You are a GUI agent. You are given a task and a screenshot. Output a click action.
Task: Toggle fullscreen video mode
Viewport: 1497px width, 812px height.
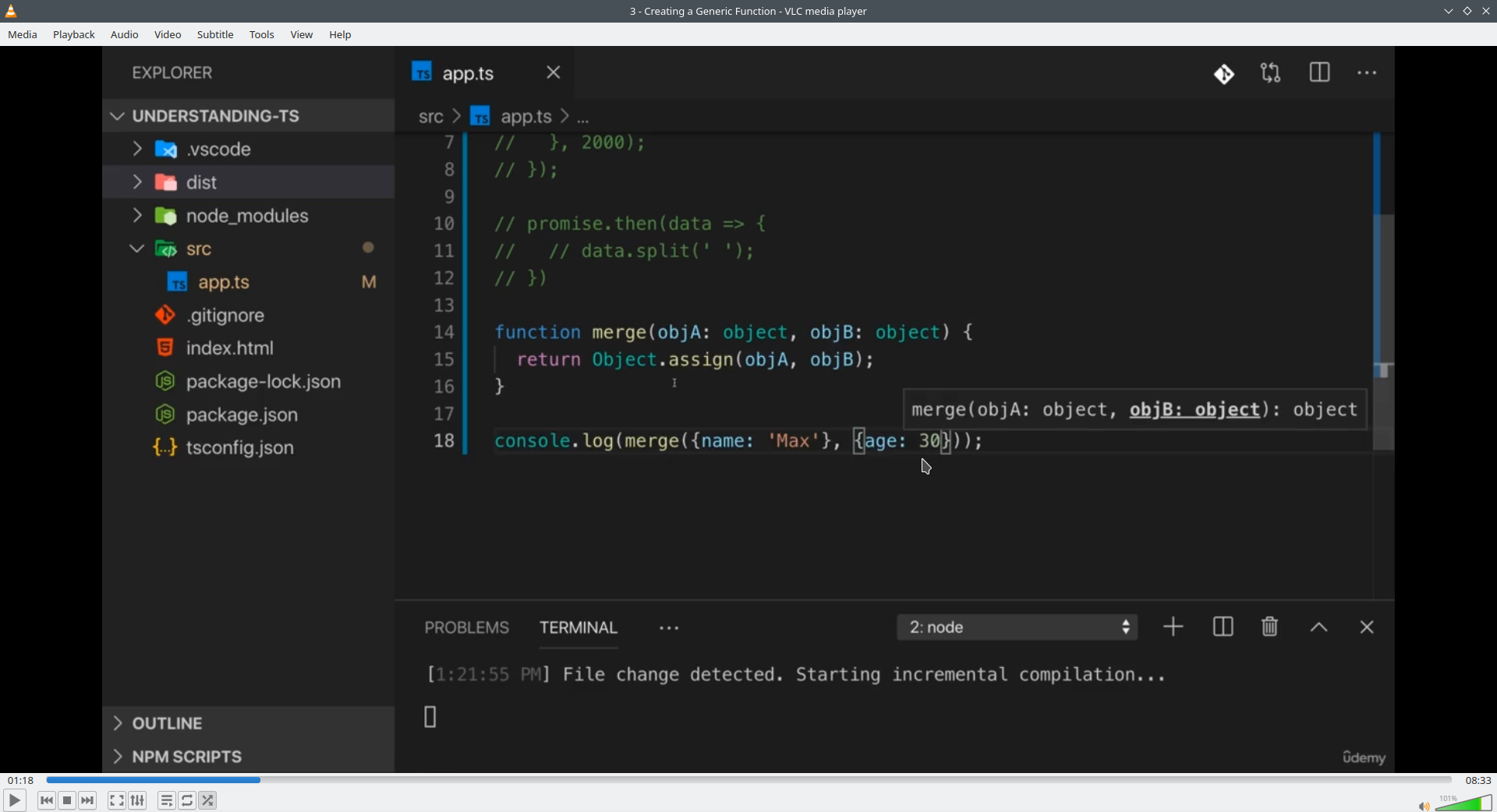point(116,800)
